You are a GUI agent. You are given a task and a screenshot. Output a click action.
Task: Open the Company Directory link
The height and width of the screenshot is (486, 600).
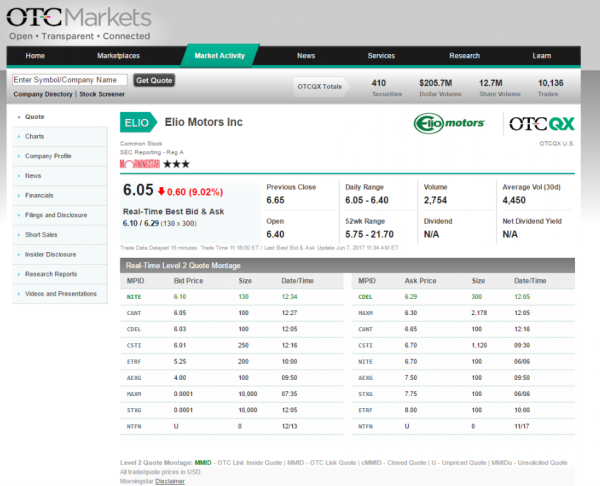point(43,94)
